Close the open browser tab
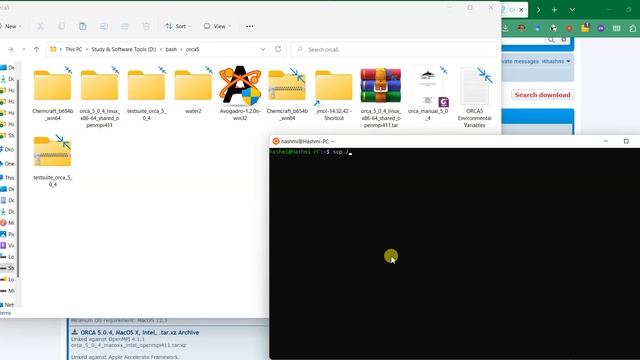Screen dimensions: 640x360 [x=521, y=9]
